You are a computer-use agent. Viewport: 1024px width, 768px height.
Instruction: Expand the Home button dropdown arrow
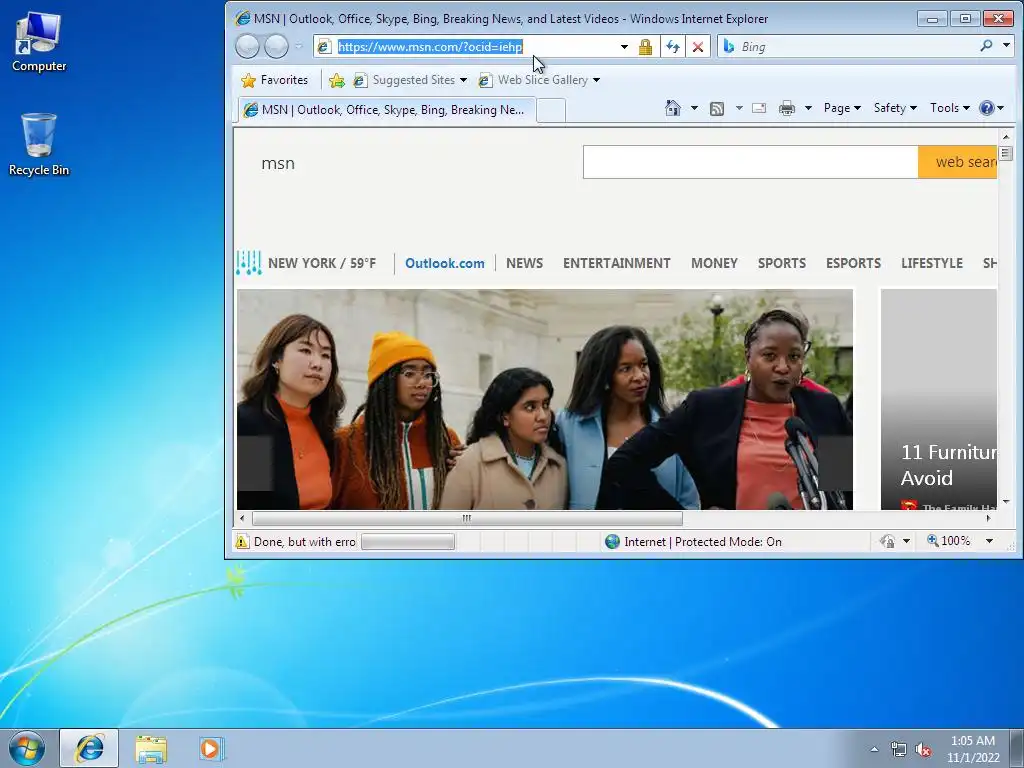[694, 108]
